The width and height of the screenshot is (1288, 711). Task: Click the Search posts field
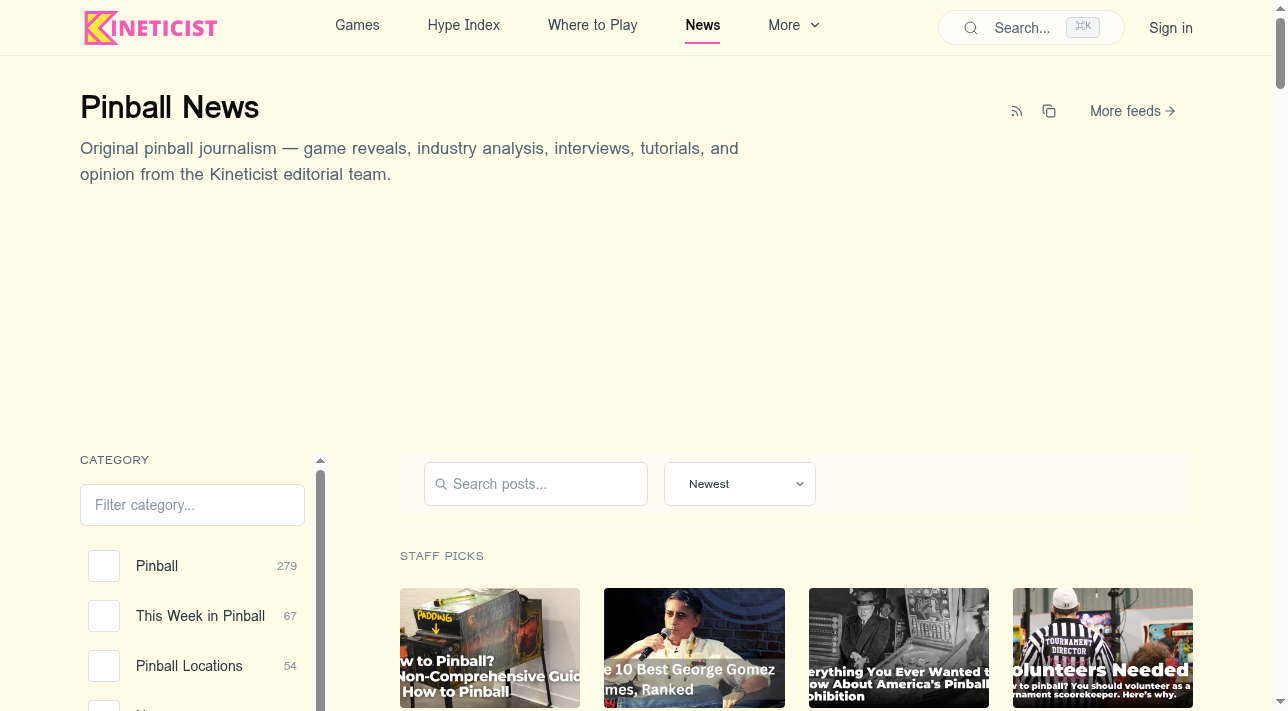tap(536, 484)
